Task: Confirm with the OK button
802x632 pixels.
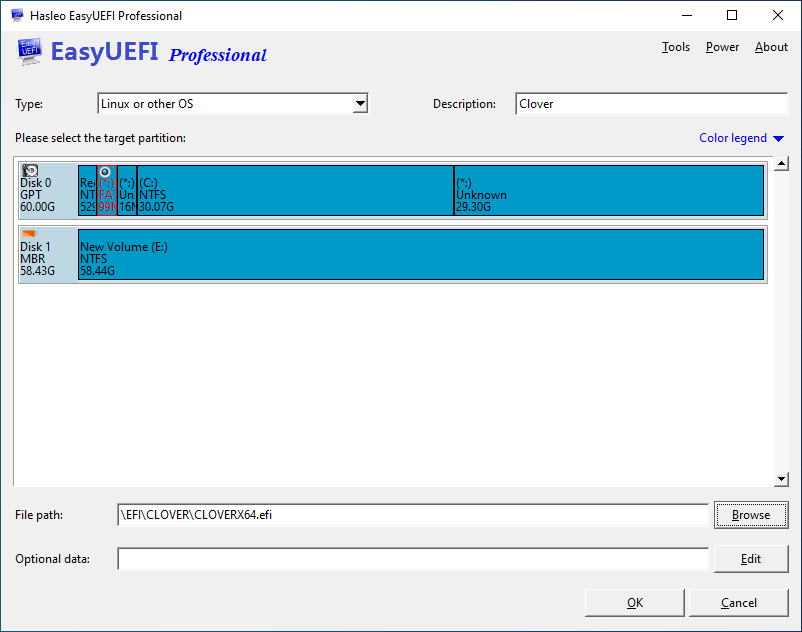Action: (635, 603)
